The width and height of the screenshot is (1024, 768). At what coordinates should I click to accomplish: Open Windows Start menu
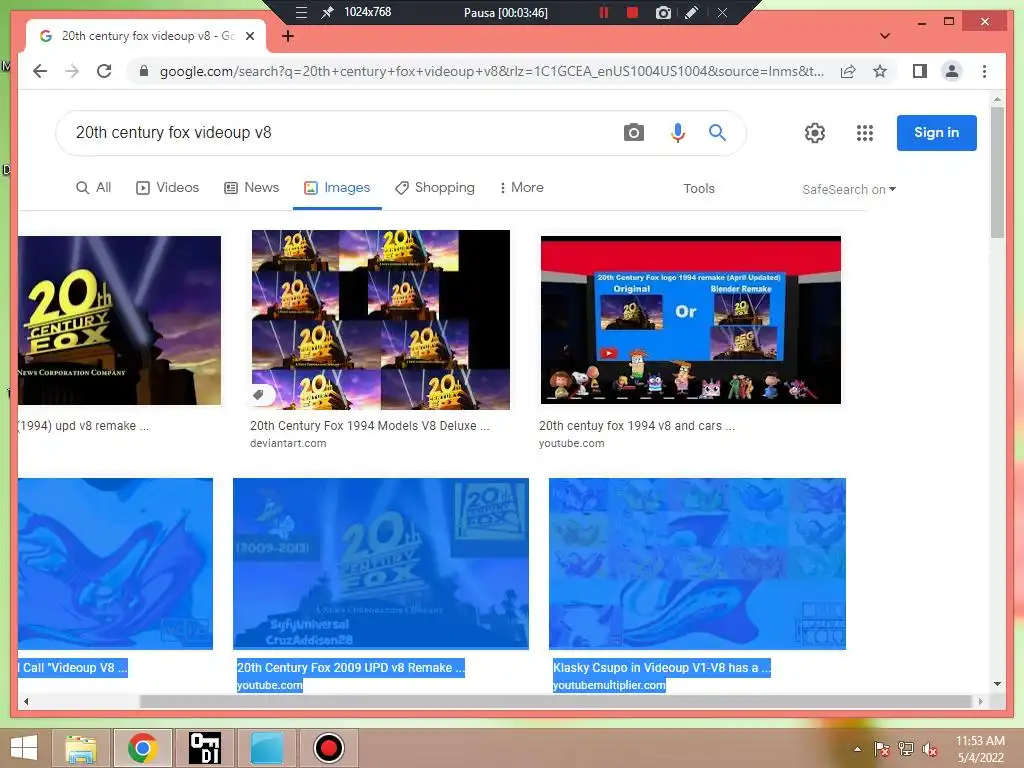(x=24, y=748)
